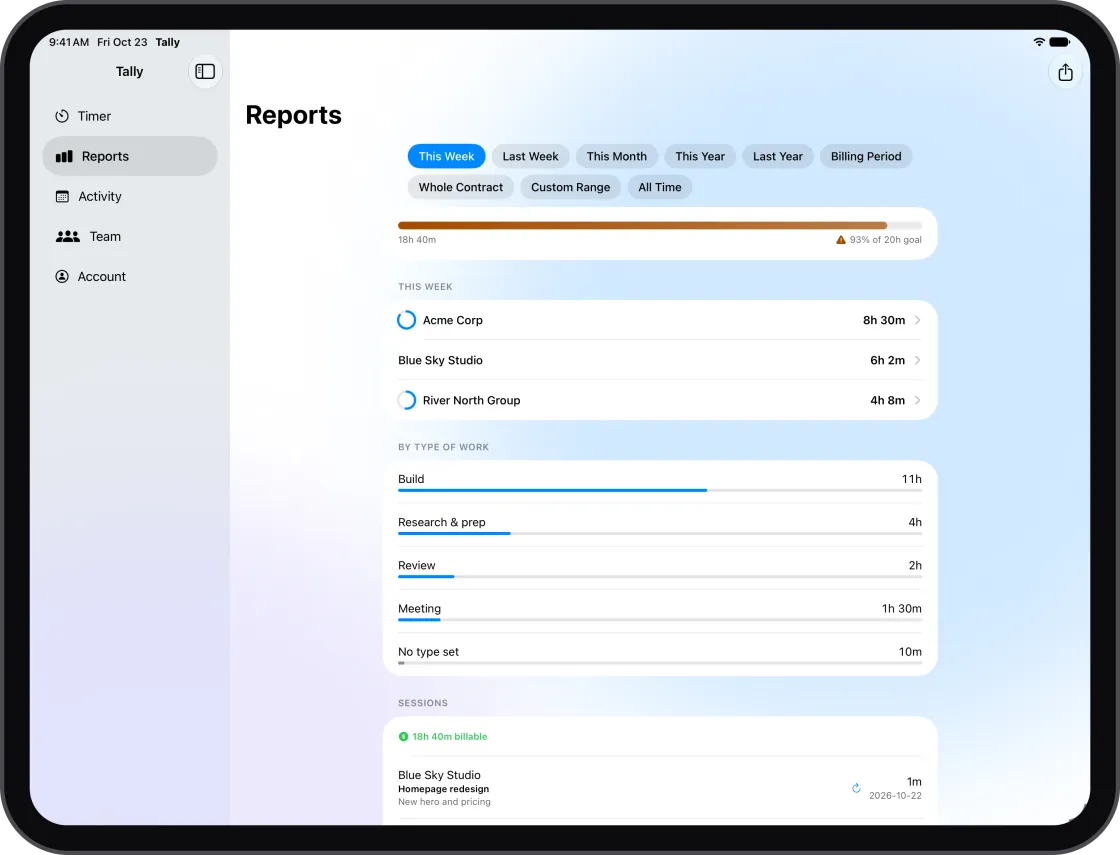This screenshot has height=855, width=1120.
Task: Click the 18h 40m text under goal bar
Action: click(x=417, y=240)
